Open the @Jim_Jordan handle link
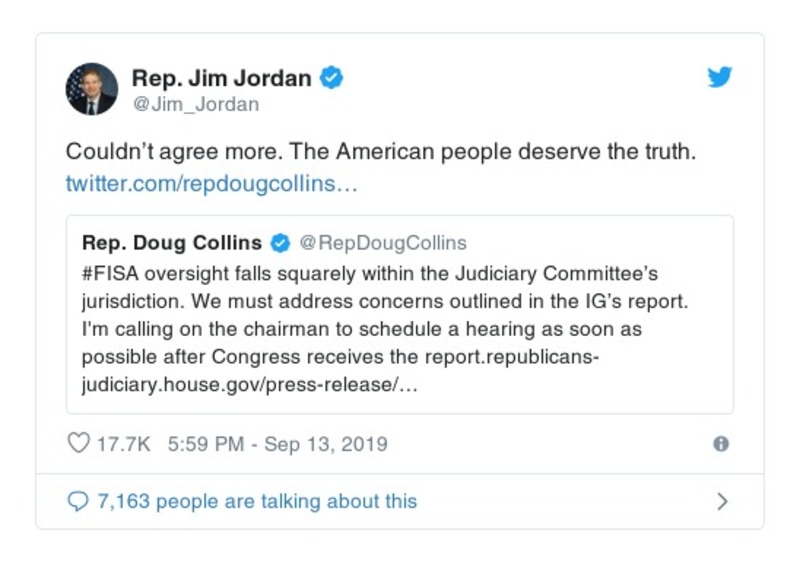This screenshot has width=800, height=562. click(x=195, y=104)
